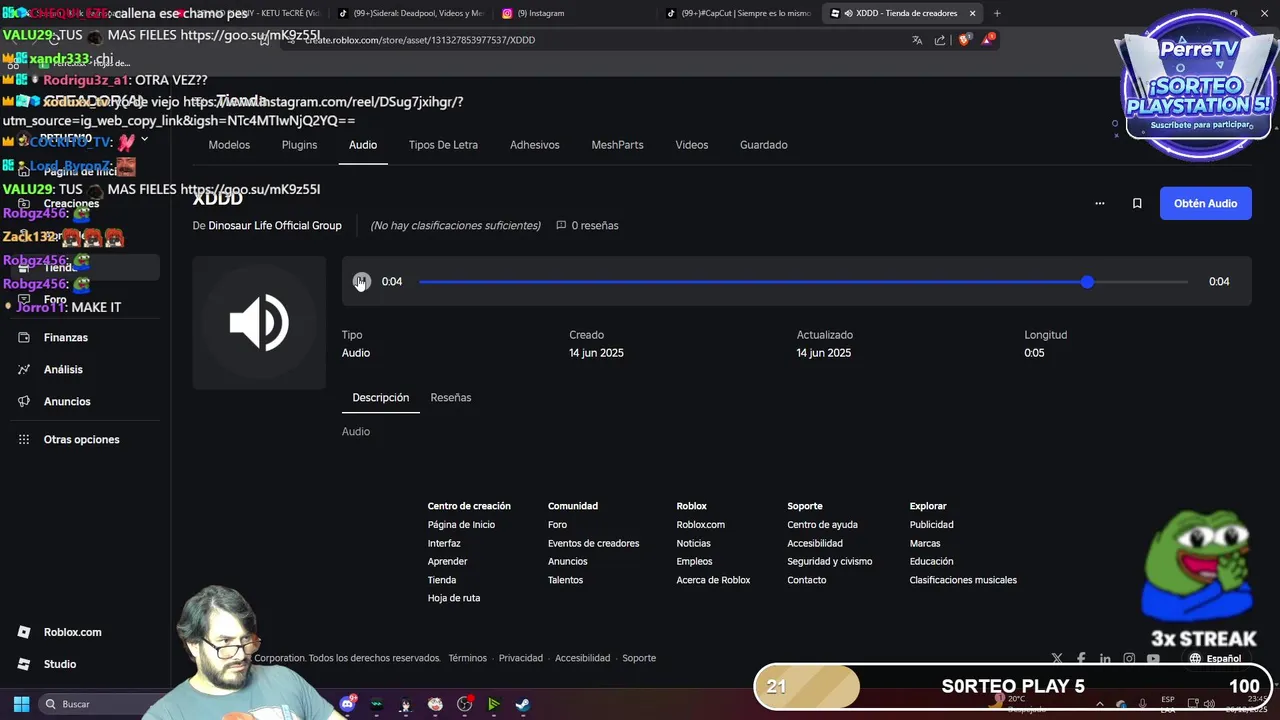
Task: Click the XDDD audio speaker thumbnail
Action: (x=259, y=322)
